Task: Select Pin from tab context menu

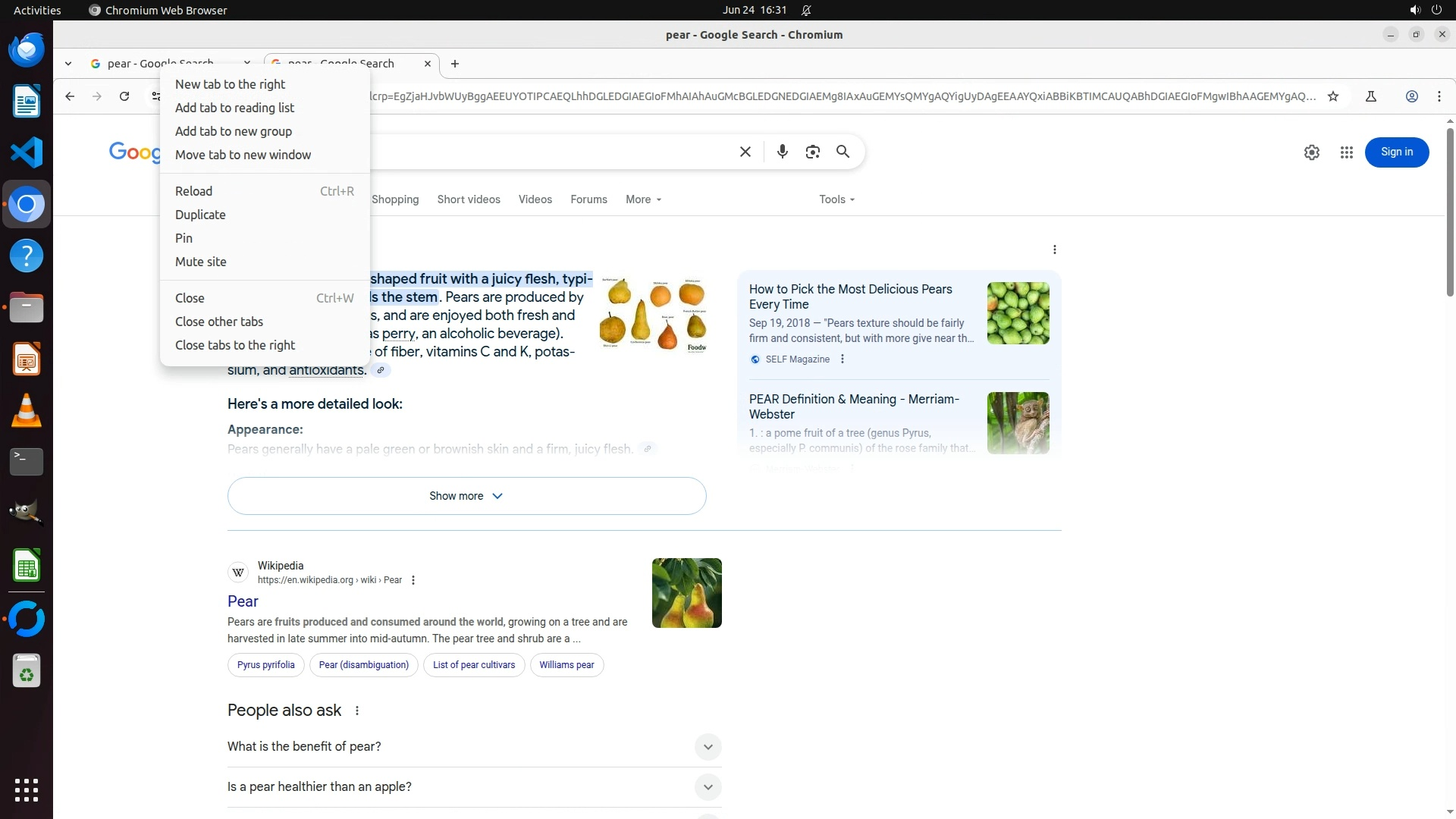Action: (x=184, y=238)
